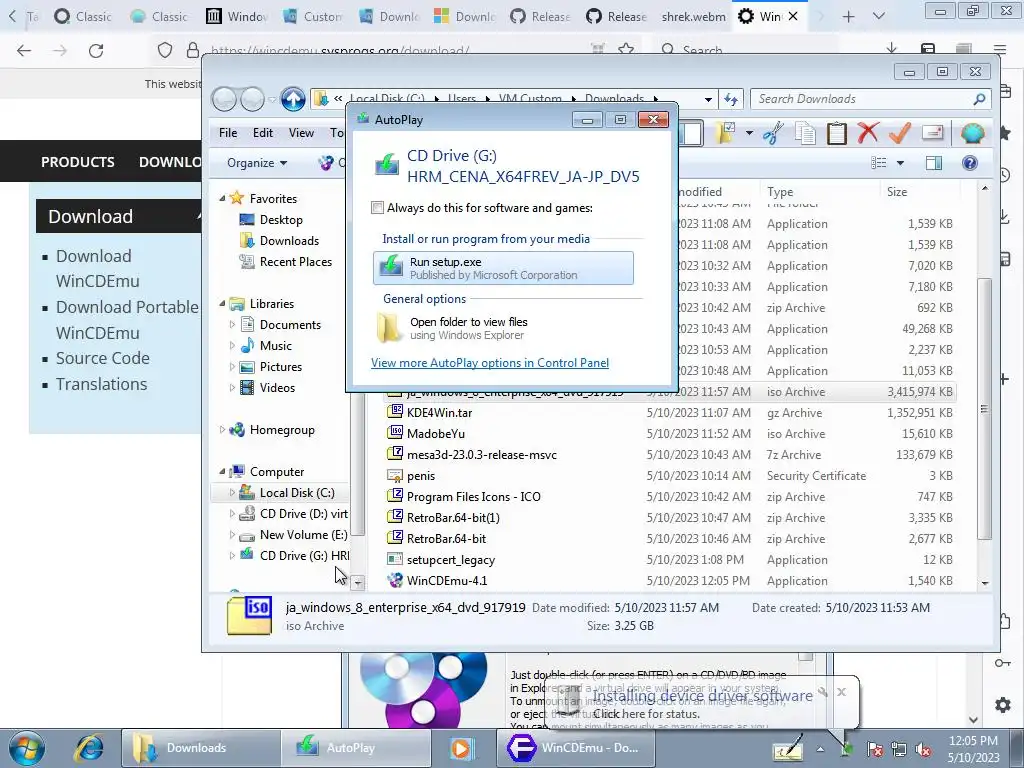This screenshot has width=1024, height=768.
Task: Select the MadobeYu iso file
Action: point(436,434)
